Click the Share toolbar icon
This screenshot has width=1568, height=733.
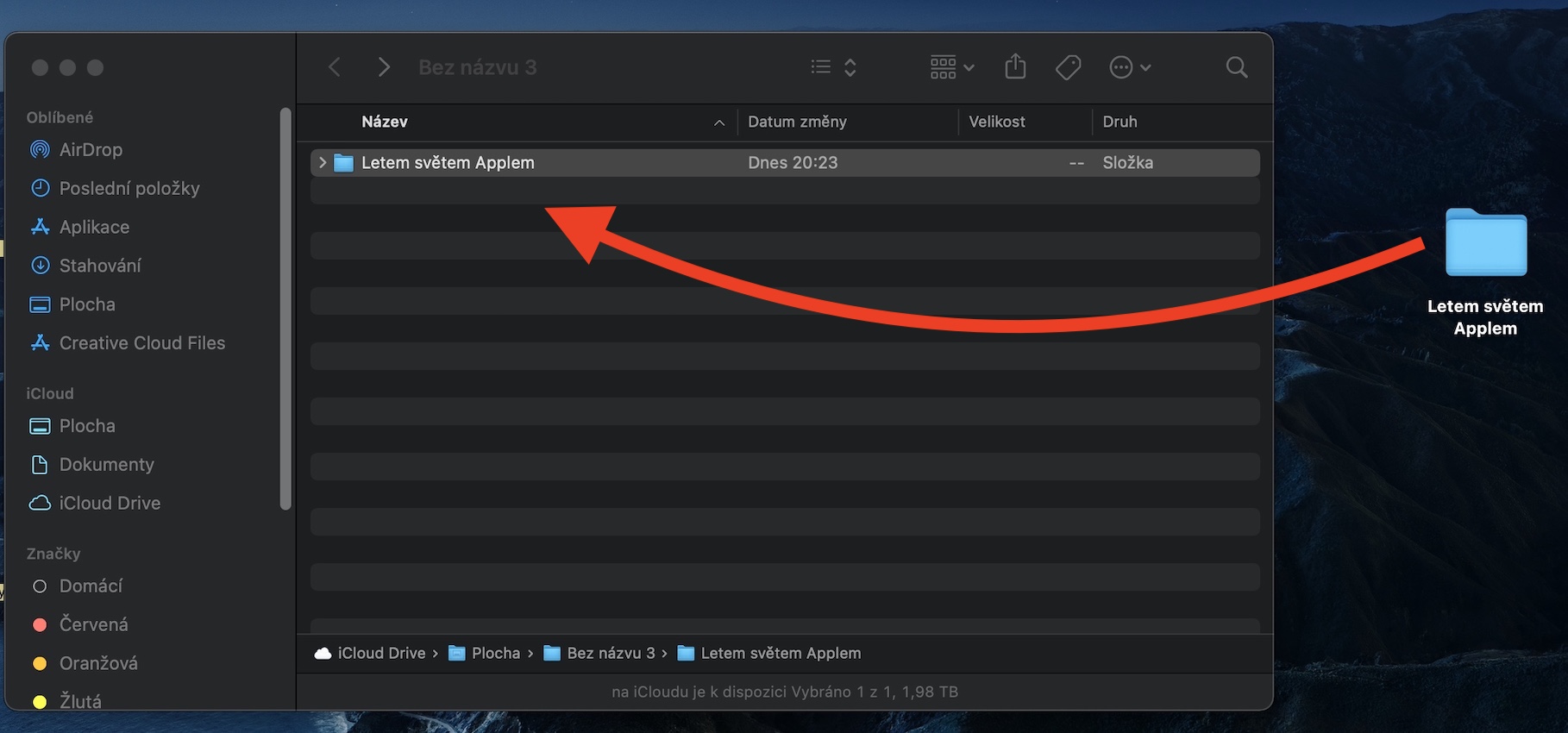point(1016,66)
